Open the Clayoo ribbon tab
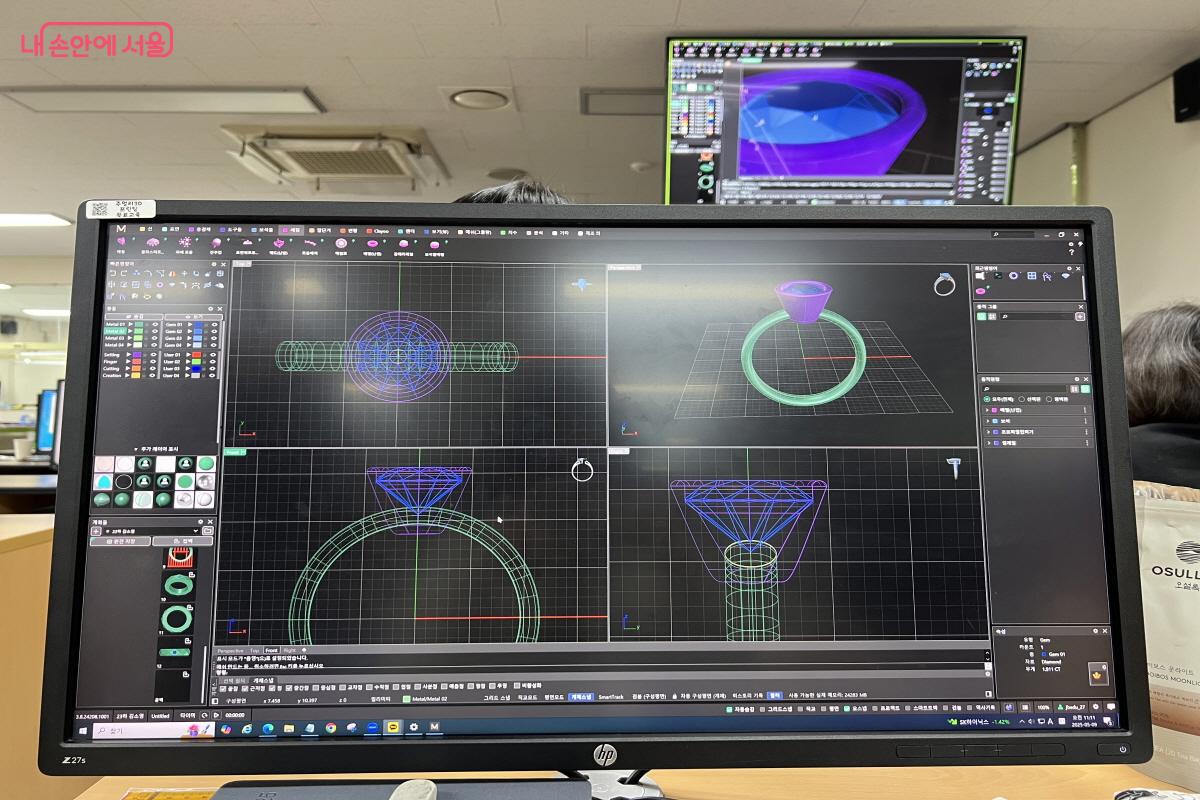This screenshot has height=800, width=1200. point(381,231)
